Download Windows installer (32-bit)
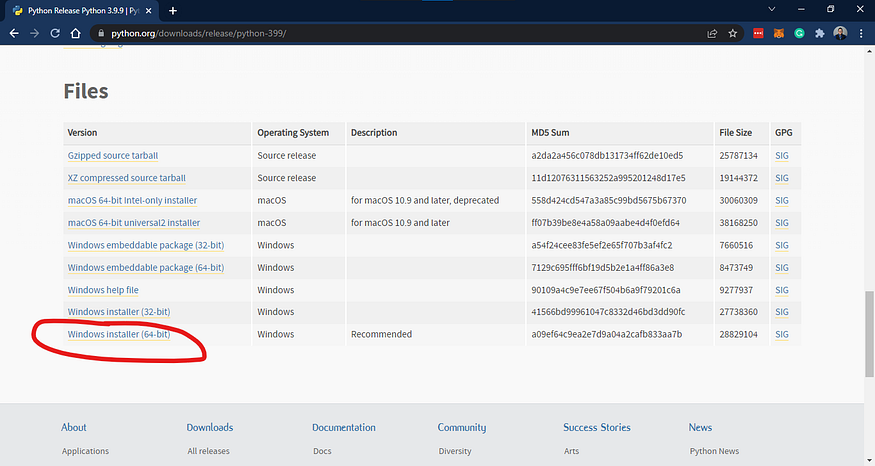This screenshot has height=466, width=875. (x=119, y=312)
